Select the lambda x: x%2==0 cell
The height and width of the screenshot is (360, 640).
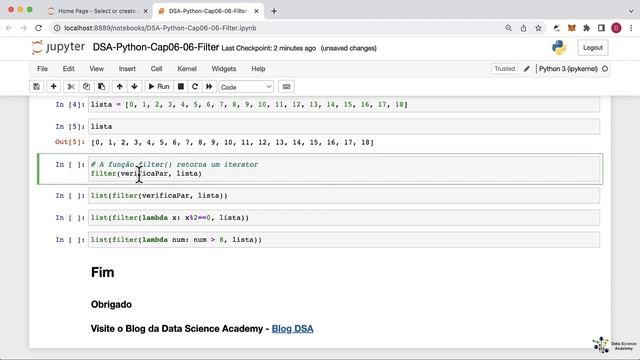[x=344, y=218]
